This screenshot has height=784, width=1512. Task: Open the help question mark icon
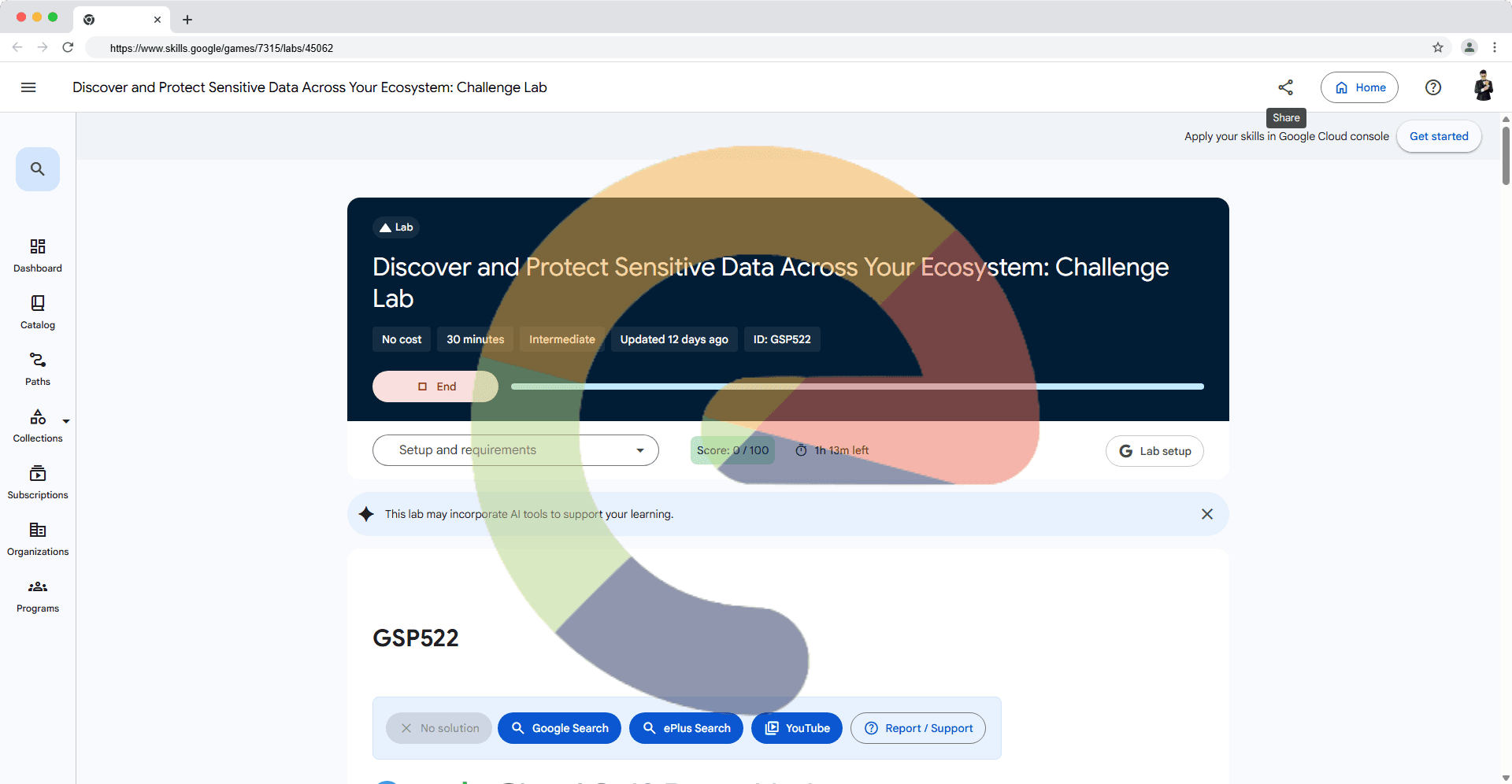tap(1433, 87)
